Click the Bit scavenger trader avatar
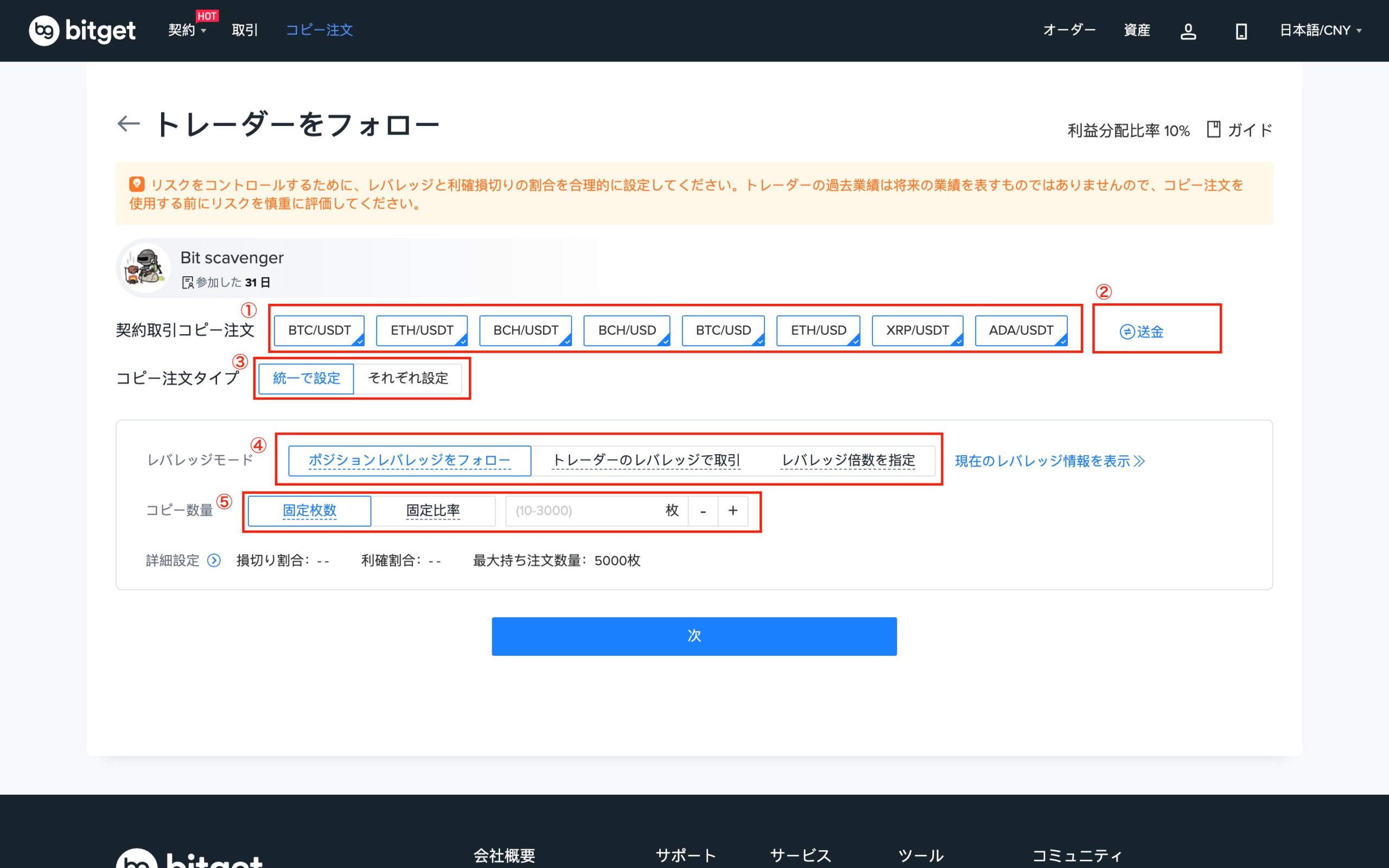The height and width of the screenshot is (868, 1389). 144,267
